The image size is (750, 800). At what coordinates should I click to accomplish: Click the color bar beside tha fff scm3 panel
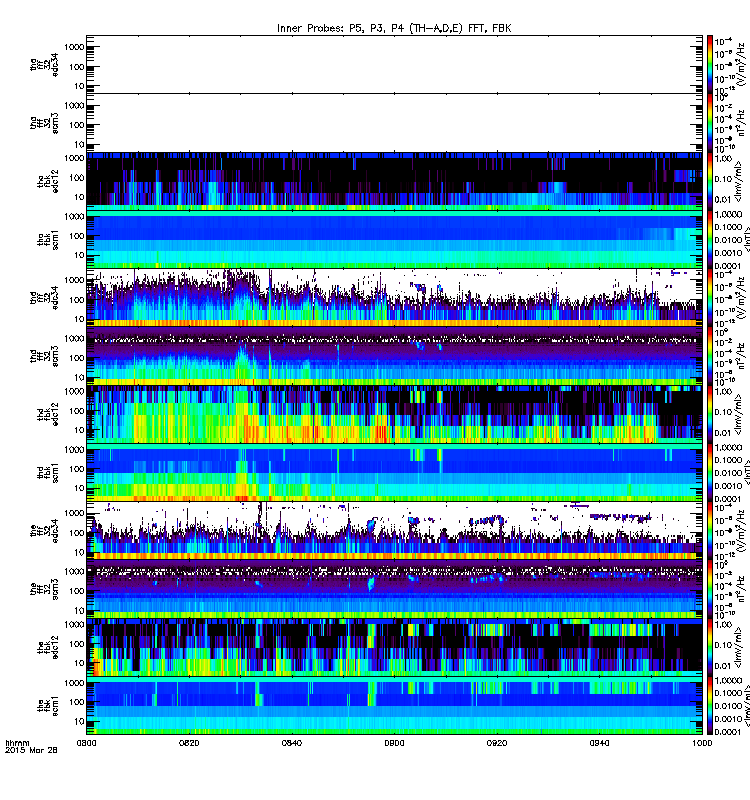pos(710,122)
